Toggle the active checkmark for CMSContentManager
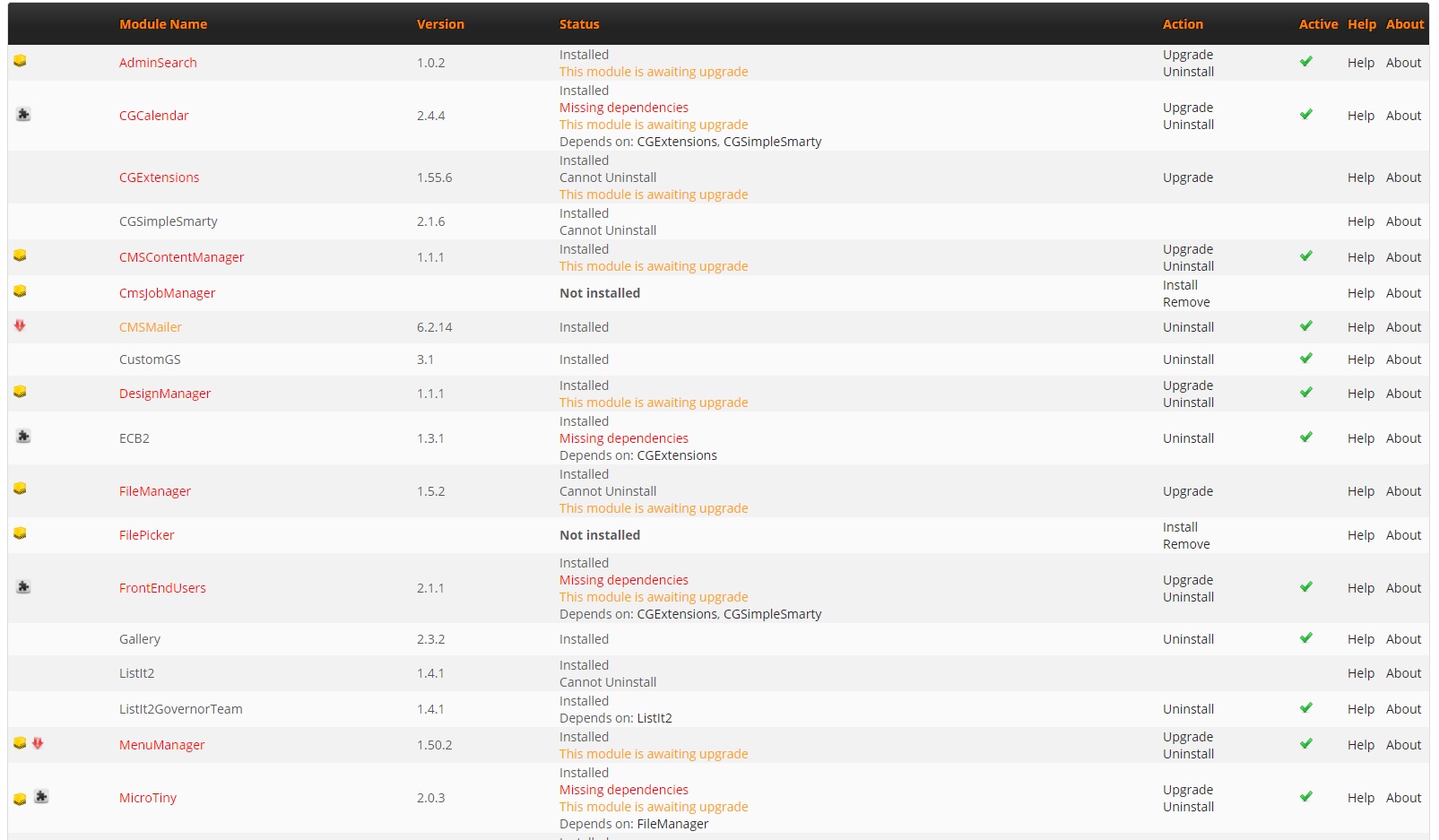The width and height of the screenshot is (1439, 840). [1306, 256]
